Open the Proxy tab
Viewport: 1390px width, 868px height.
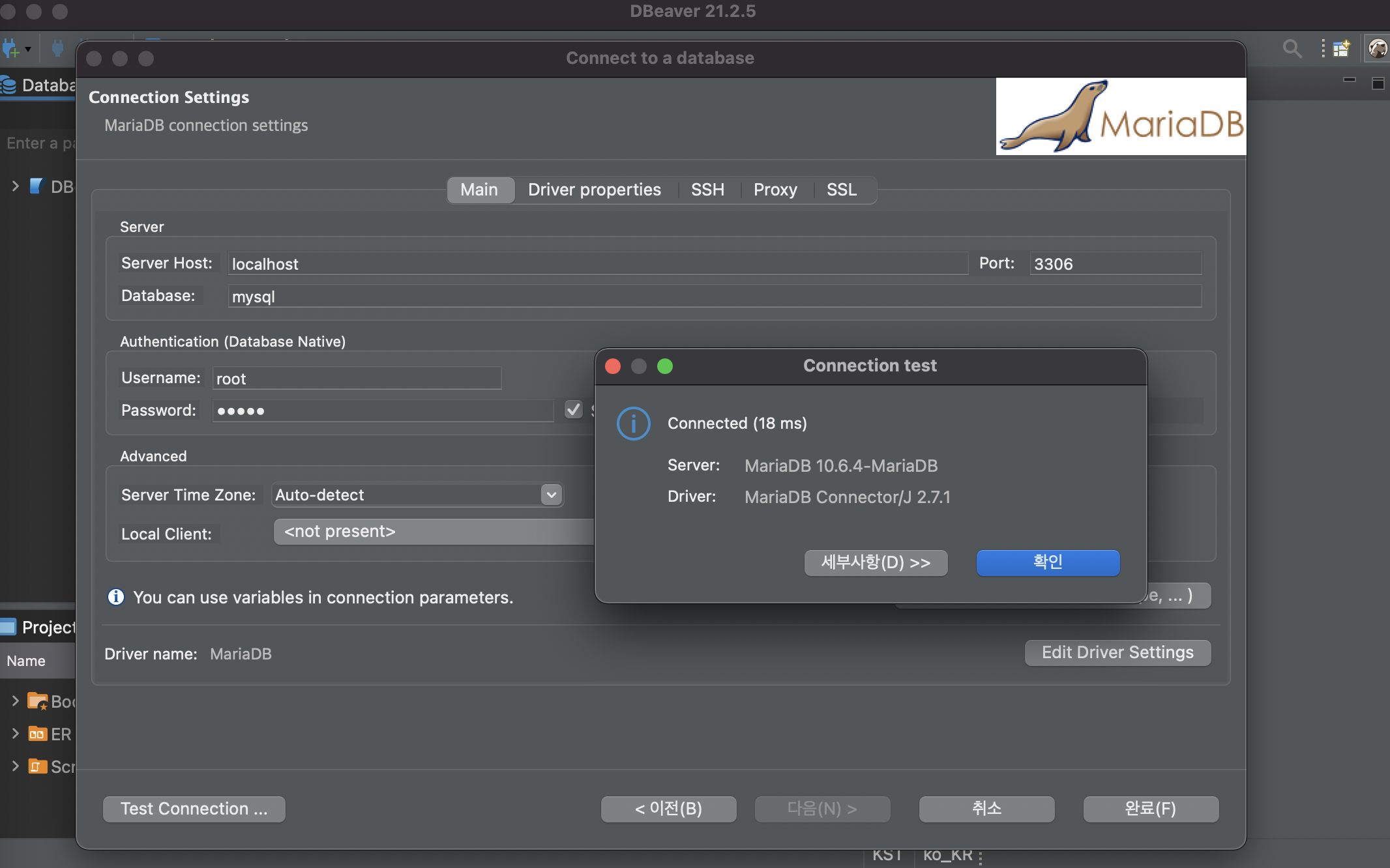click(x=776, y=190)
